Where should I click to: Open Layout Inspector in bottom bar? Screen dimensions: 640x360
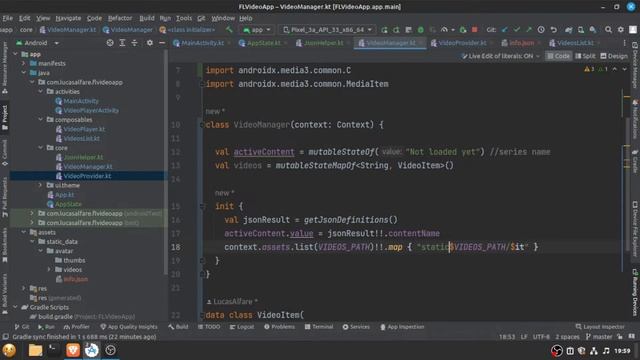(600, 327)
